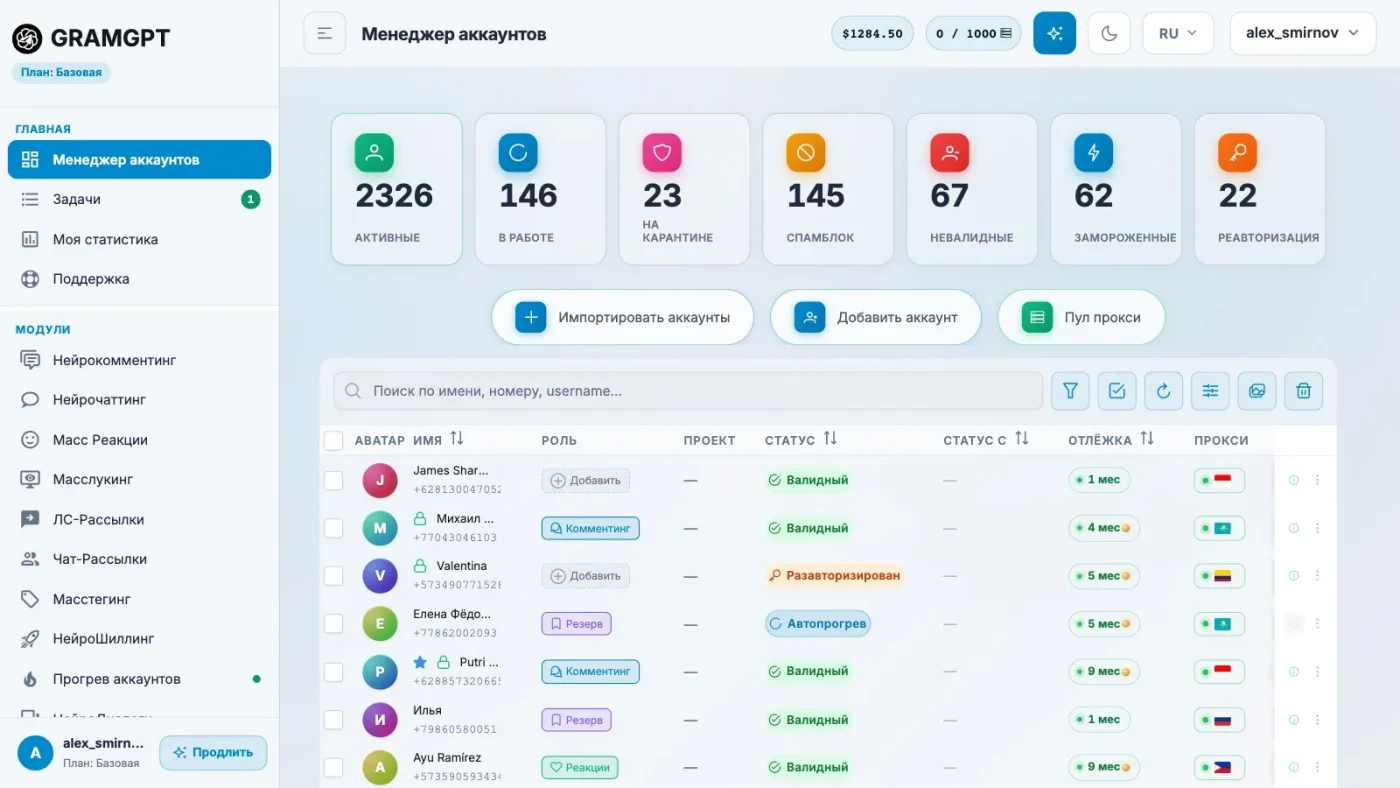Click the select-all checkmark icon in toolbar

coord(1117,391)
